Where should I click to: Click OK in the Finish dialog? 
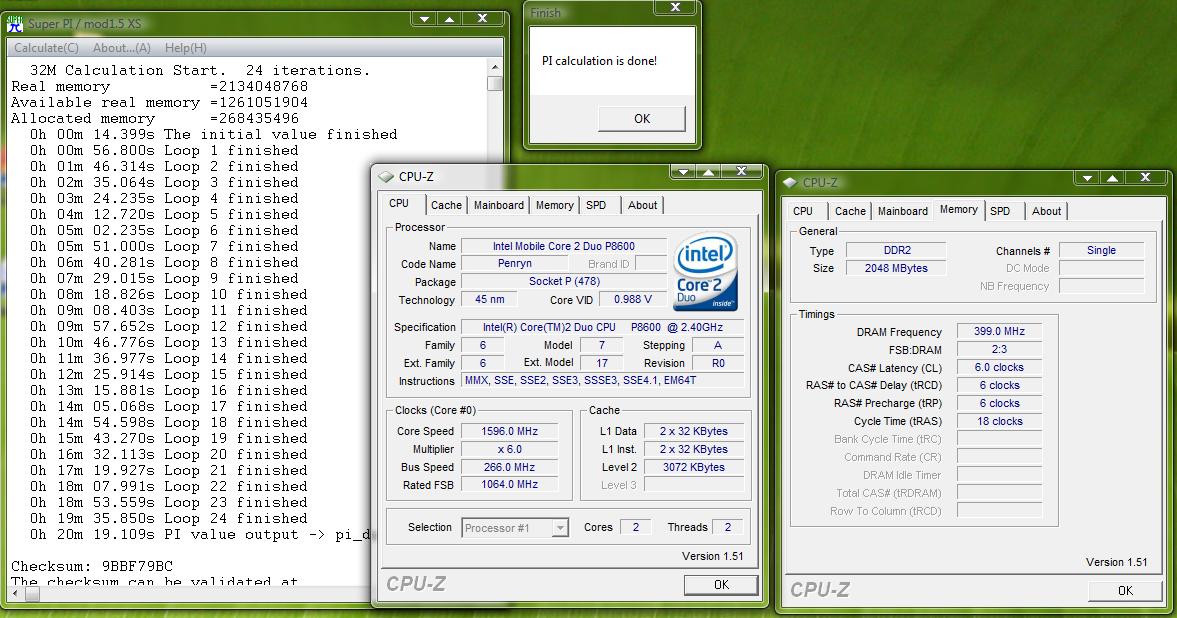pos(642,119)
